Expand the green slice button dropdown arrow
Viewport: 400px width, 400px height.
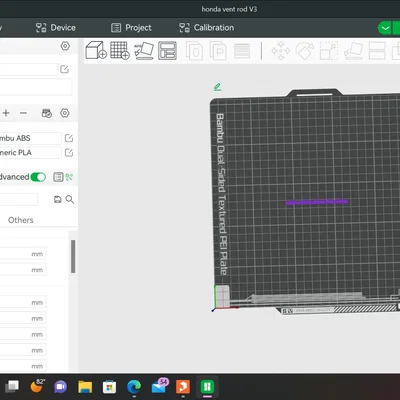pyautogui.click(x=385, y=28)
